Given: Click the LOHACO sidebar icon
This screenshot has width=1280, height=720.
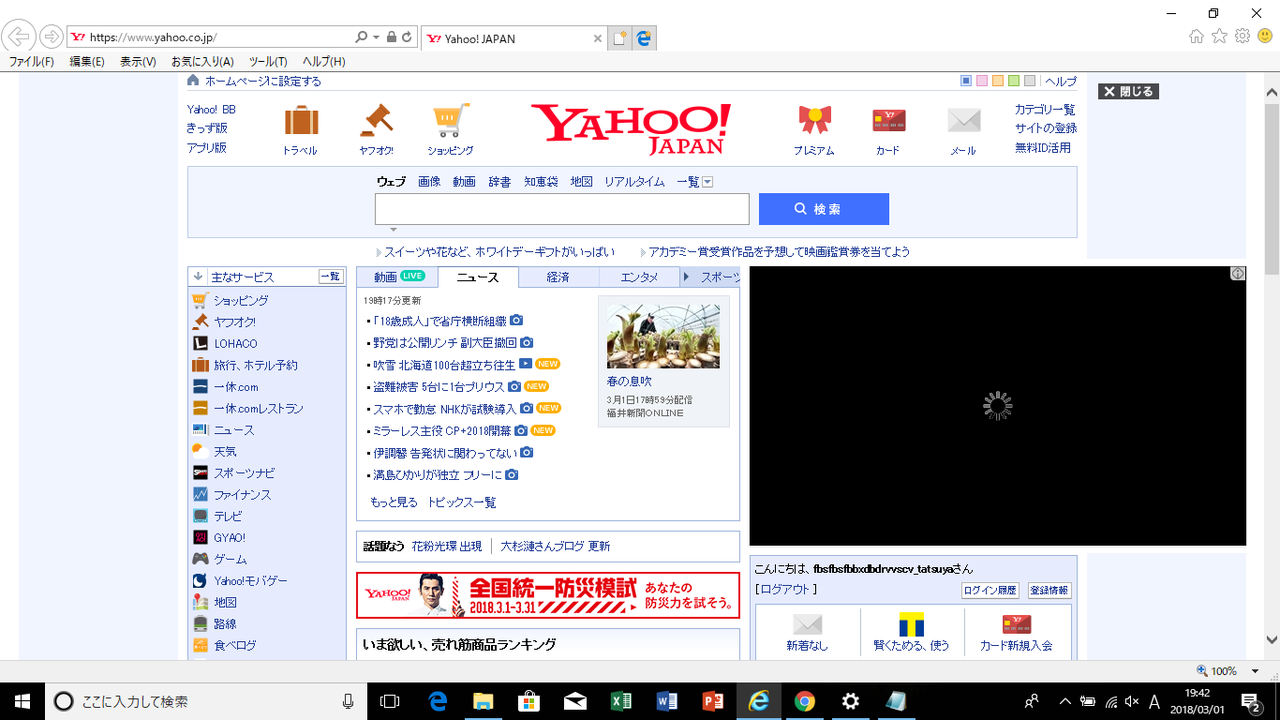Looking at the screenshot, I should pyautogui.click(x=200, y=343).
